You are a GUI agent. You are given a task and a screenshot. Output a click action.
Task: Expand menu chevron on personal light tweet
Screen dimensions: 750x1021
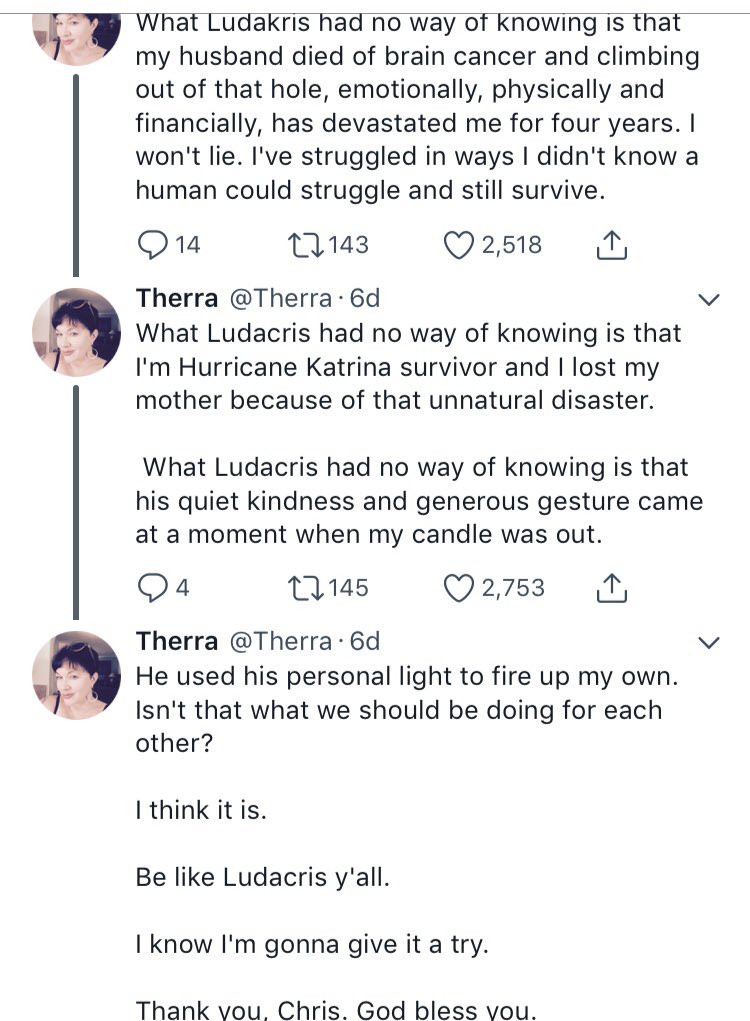(x=709, y=643)
